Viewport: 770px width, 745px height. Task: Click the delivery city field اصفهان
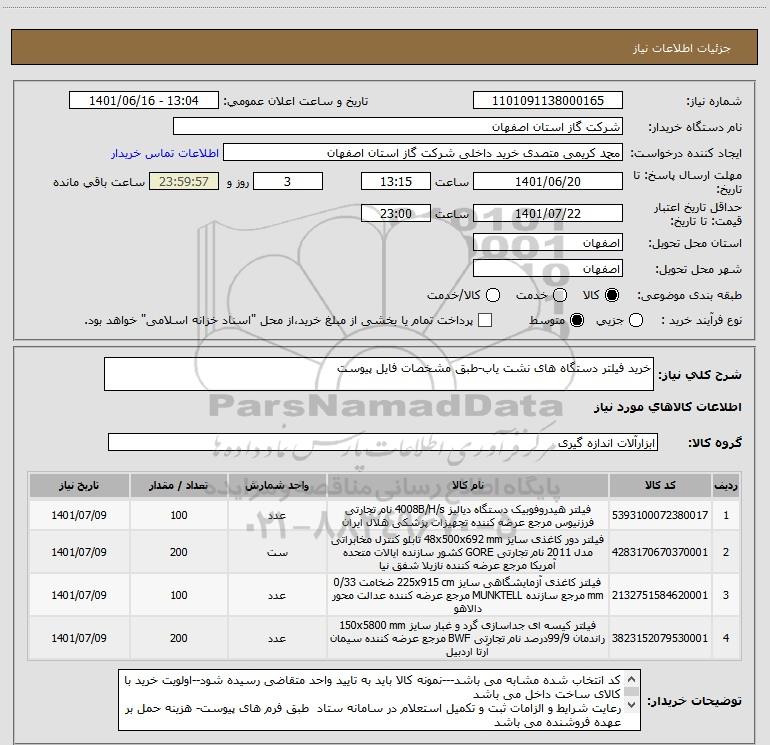[548, 269]
